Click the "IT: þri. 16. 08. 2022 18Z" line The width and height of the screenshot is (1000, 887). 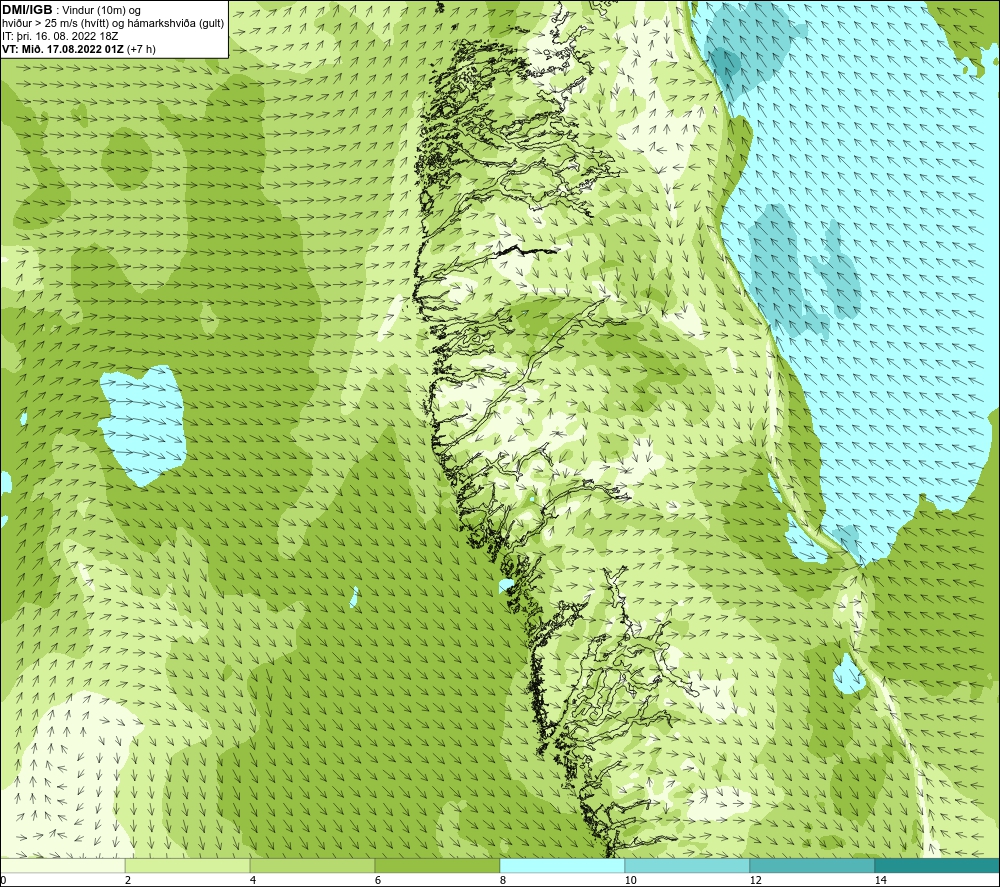point(61,36)
